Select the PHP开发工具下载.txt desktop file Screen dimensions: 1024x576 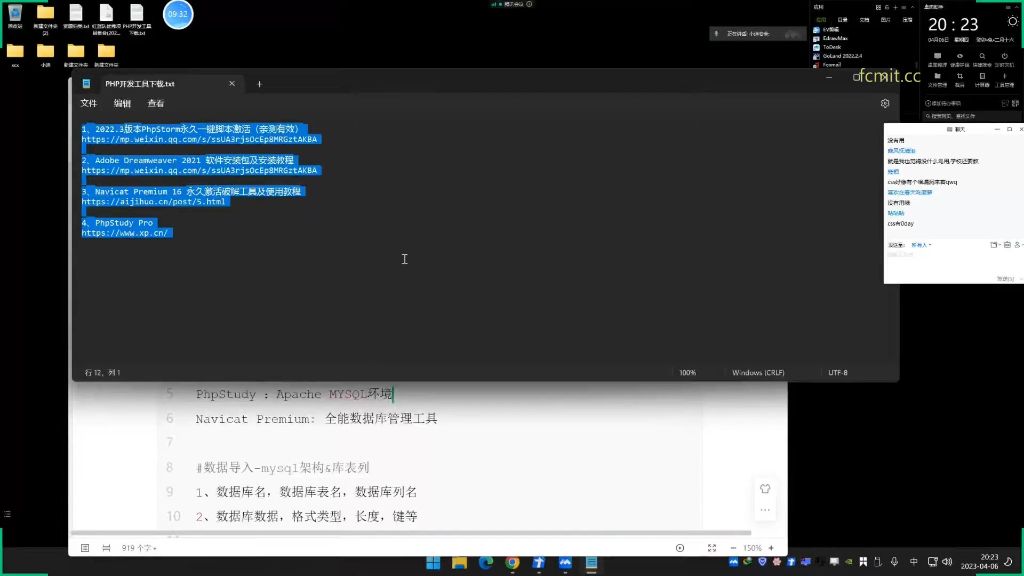click(x=136, y=18)
